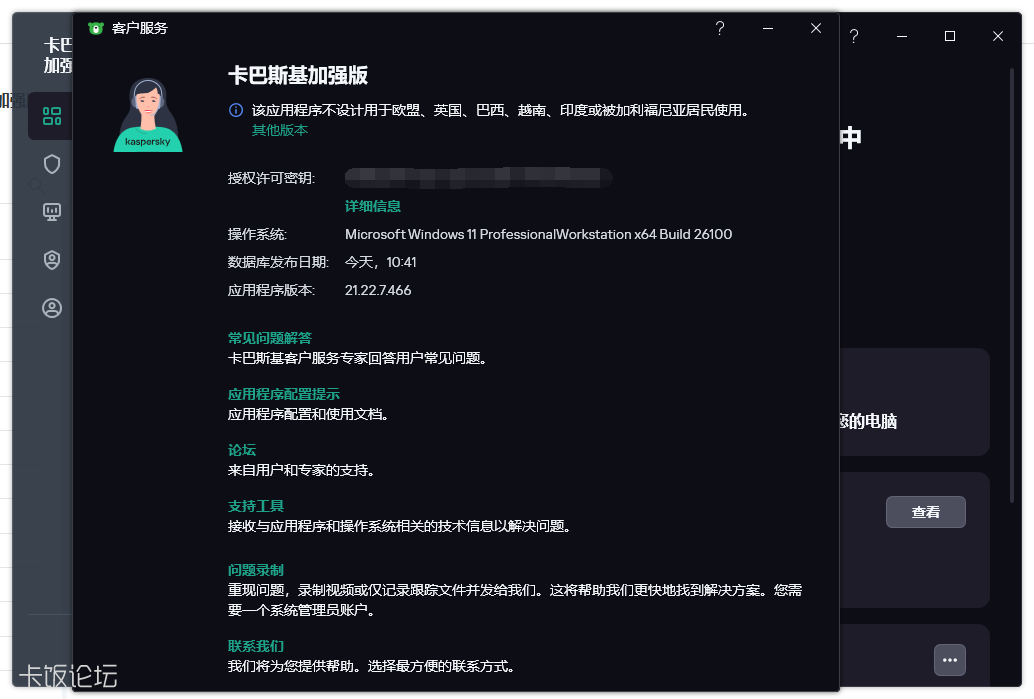
Task: Open the Identity profile sidebar icon
Action: pyautogui.click(x=51, y=308)
